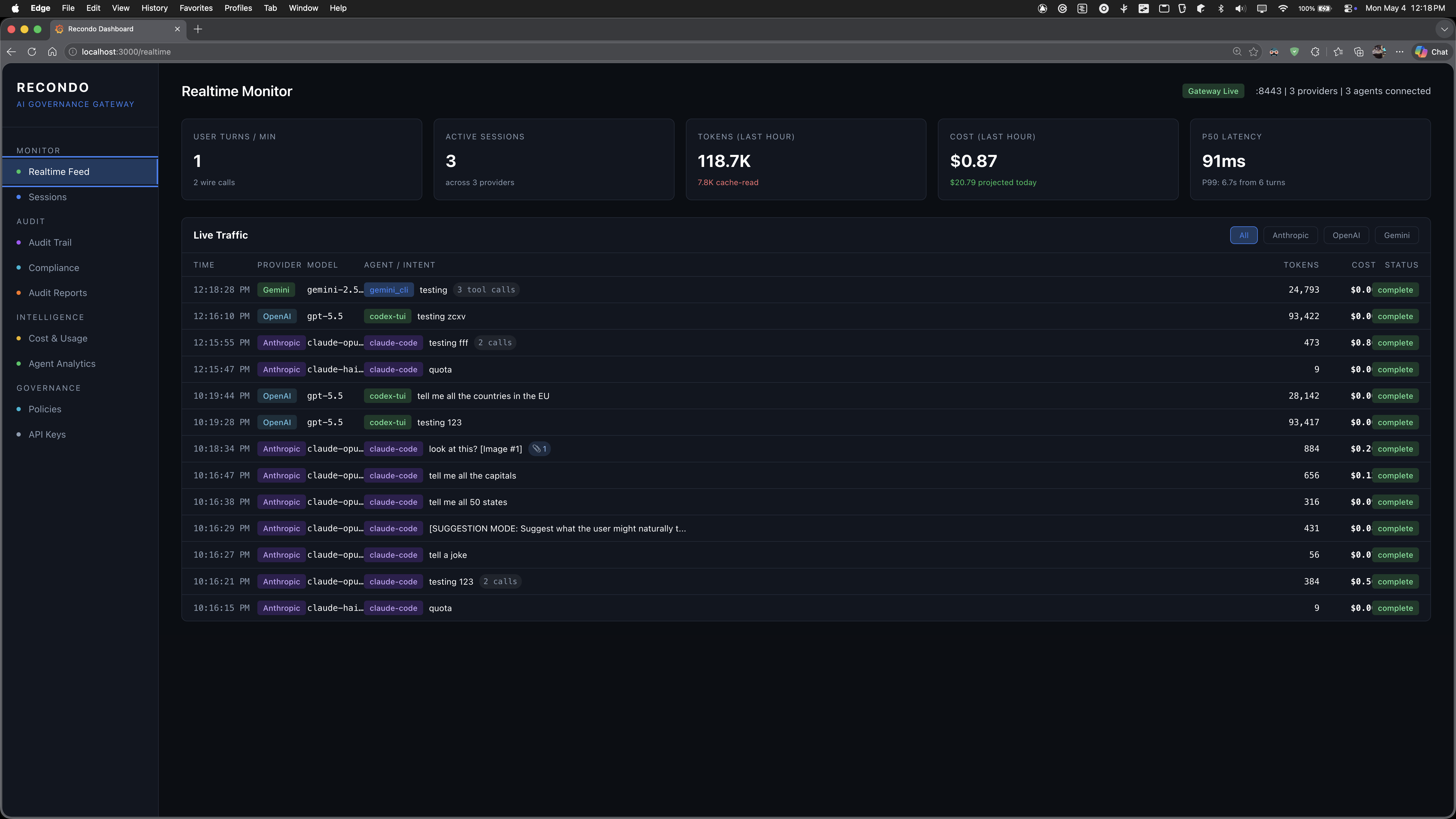Add this page to favorites with star icon
This screenshot has width=1456, height=819.
tap(1254, 51)
